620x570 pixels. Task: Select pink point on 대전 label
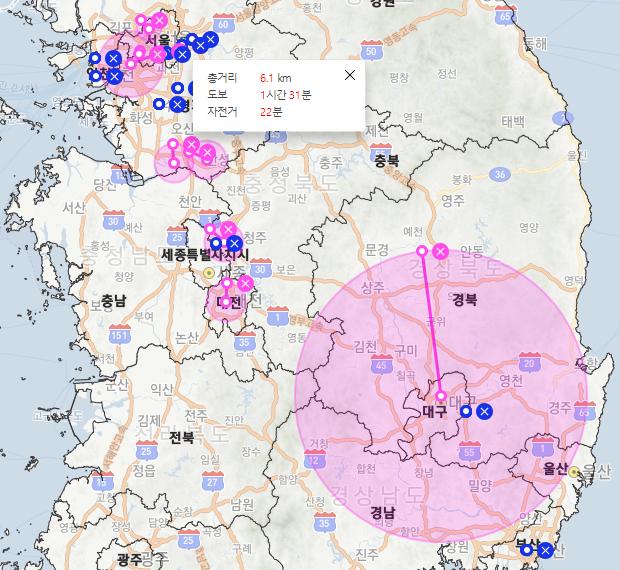click(x=226, y=302)
